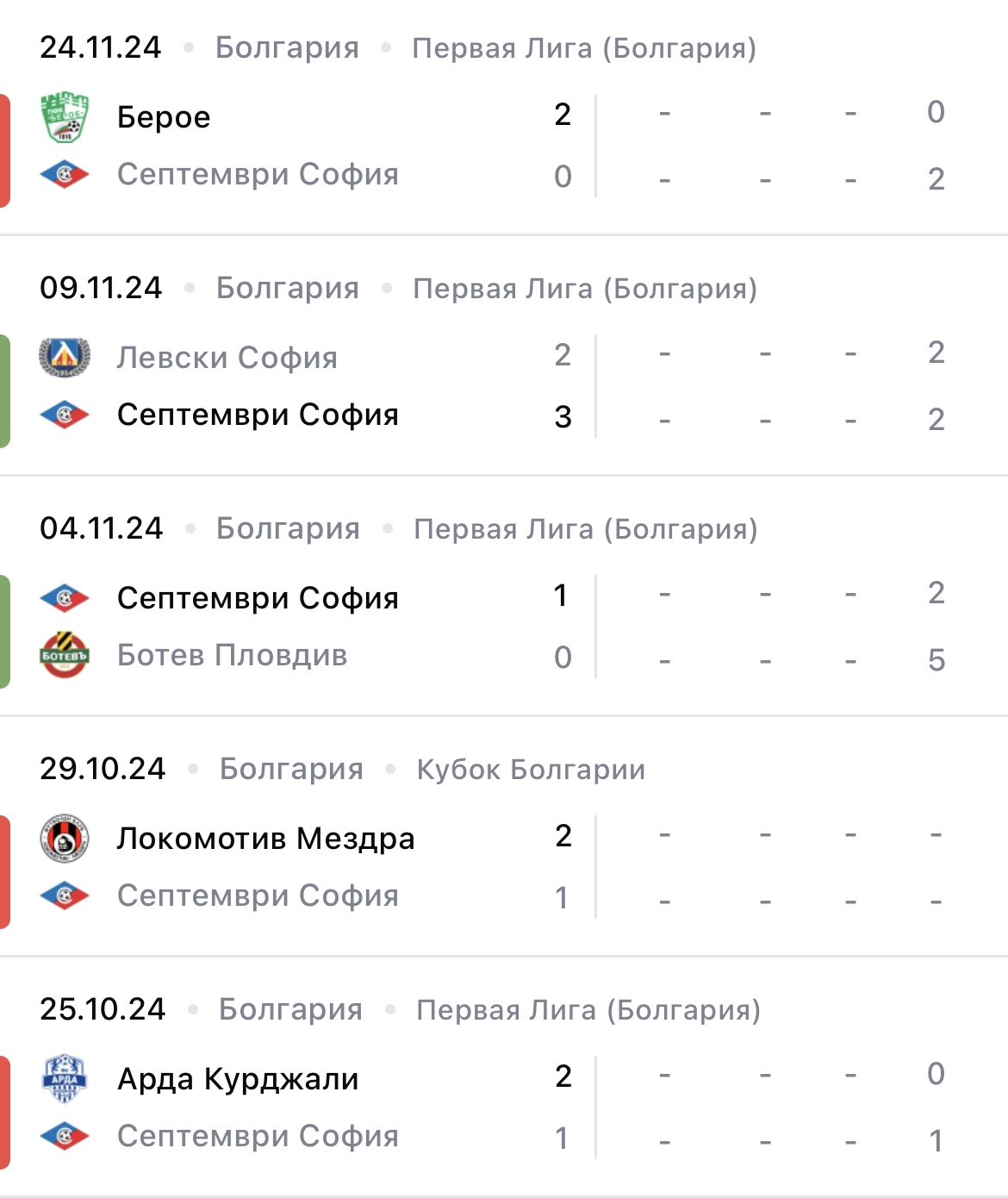
Task: Click the Arda Kardzhali club logo
Action: tap(65, 1078)
